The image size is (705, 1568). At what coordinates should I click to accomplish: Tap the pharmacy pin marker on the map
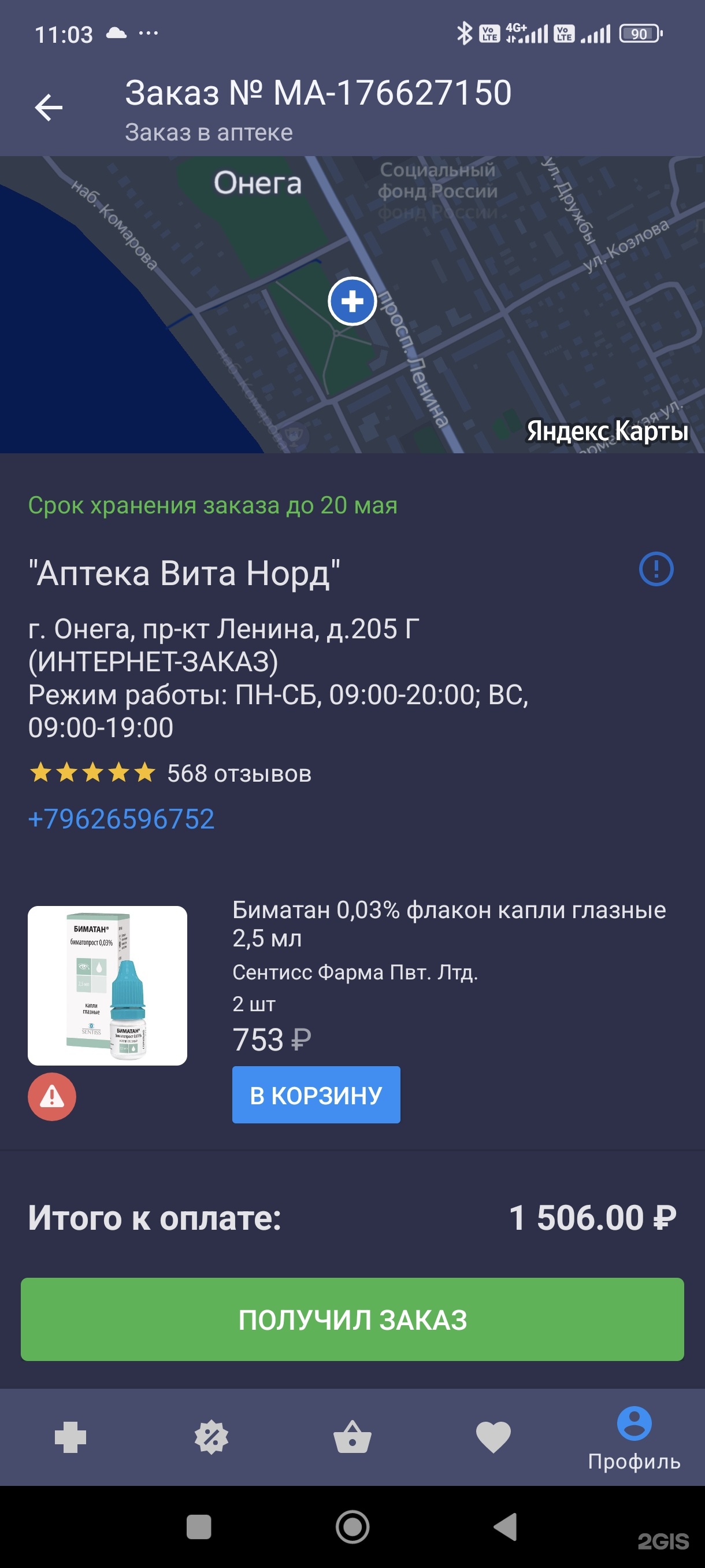(x=352, y=301)
